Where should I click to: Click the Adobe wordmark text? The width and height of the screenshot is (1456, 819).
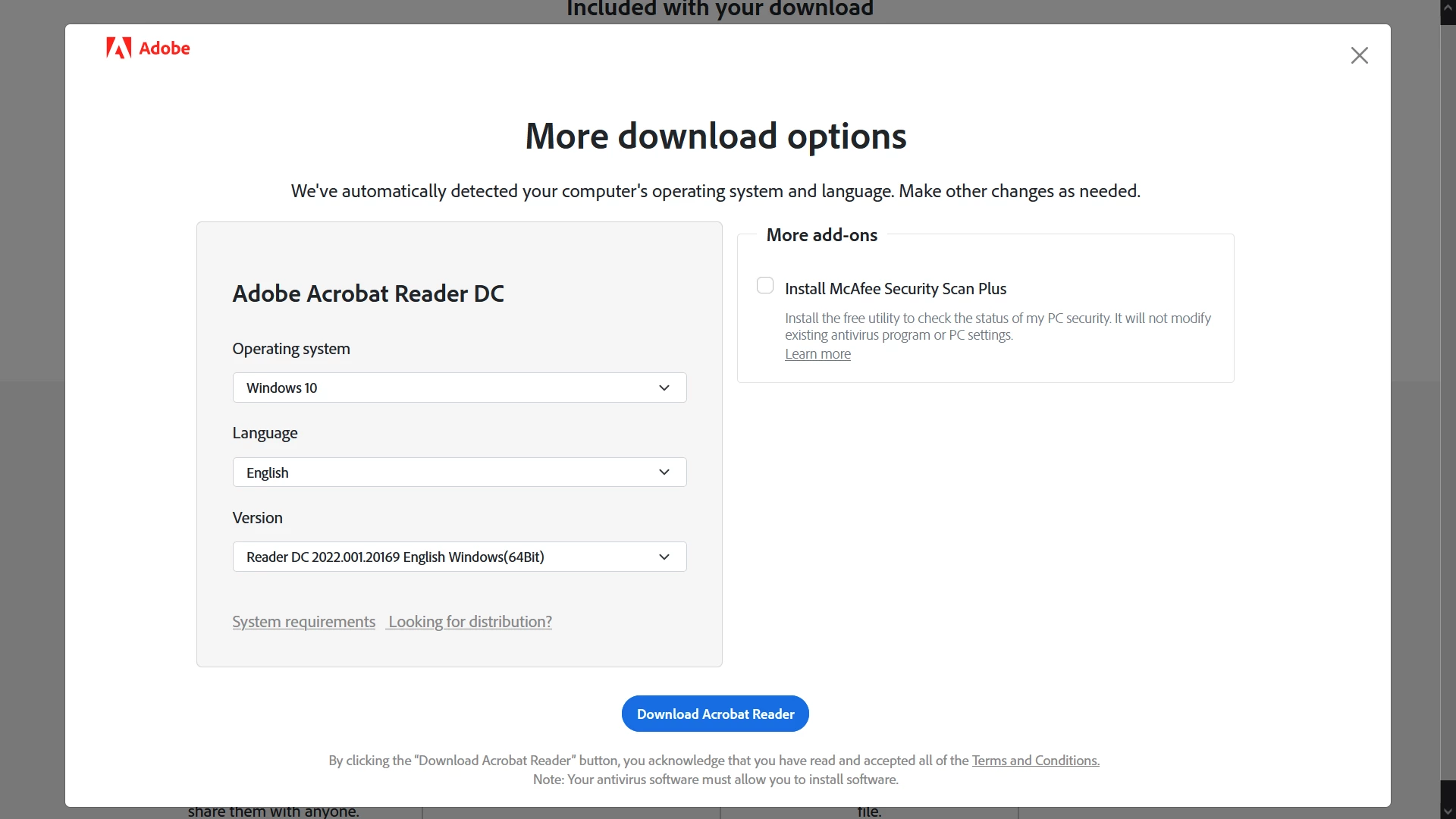[165, 49]
